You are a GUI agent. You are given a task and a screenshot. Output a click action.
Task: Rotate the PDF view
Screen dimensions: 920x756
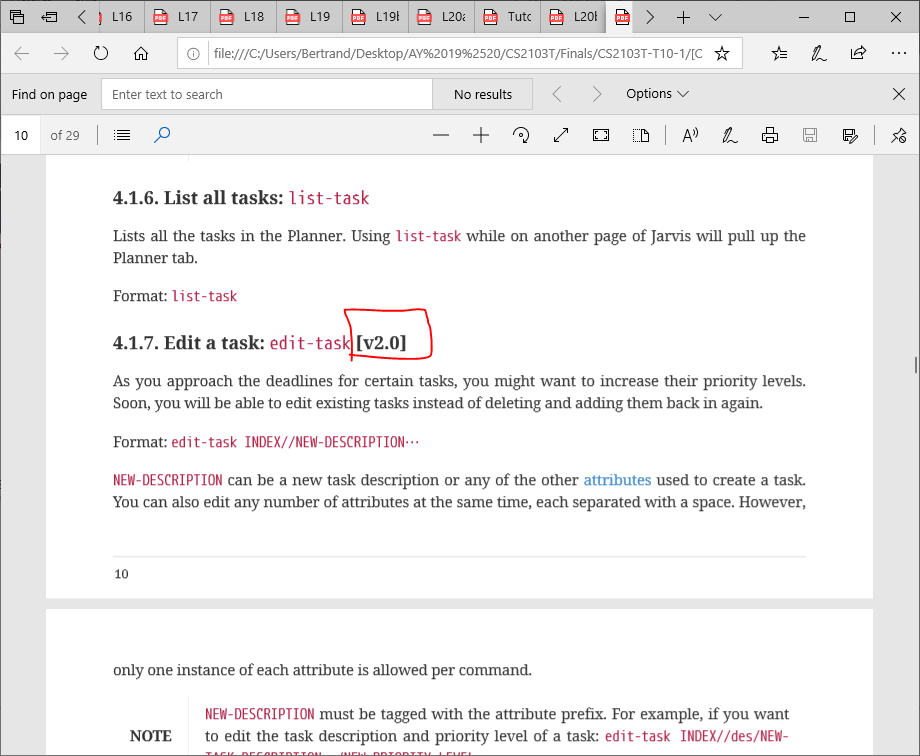521,136
